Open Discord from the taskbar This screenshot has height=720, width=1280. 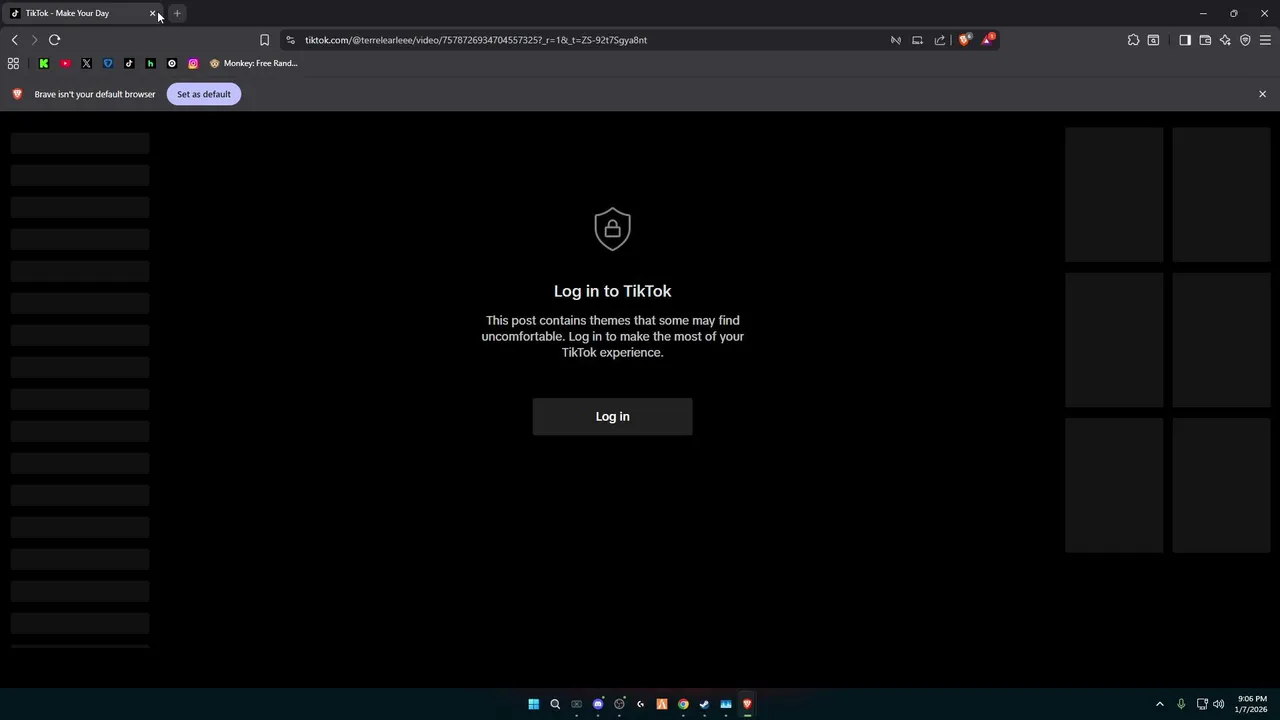[x=598, y=704]
